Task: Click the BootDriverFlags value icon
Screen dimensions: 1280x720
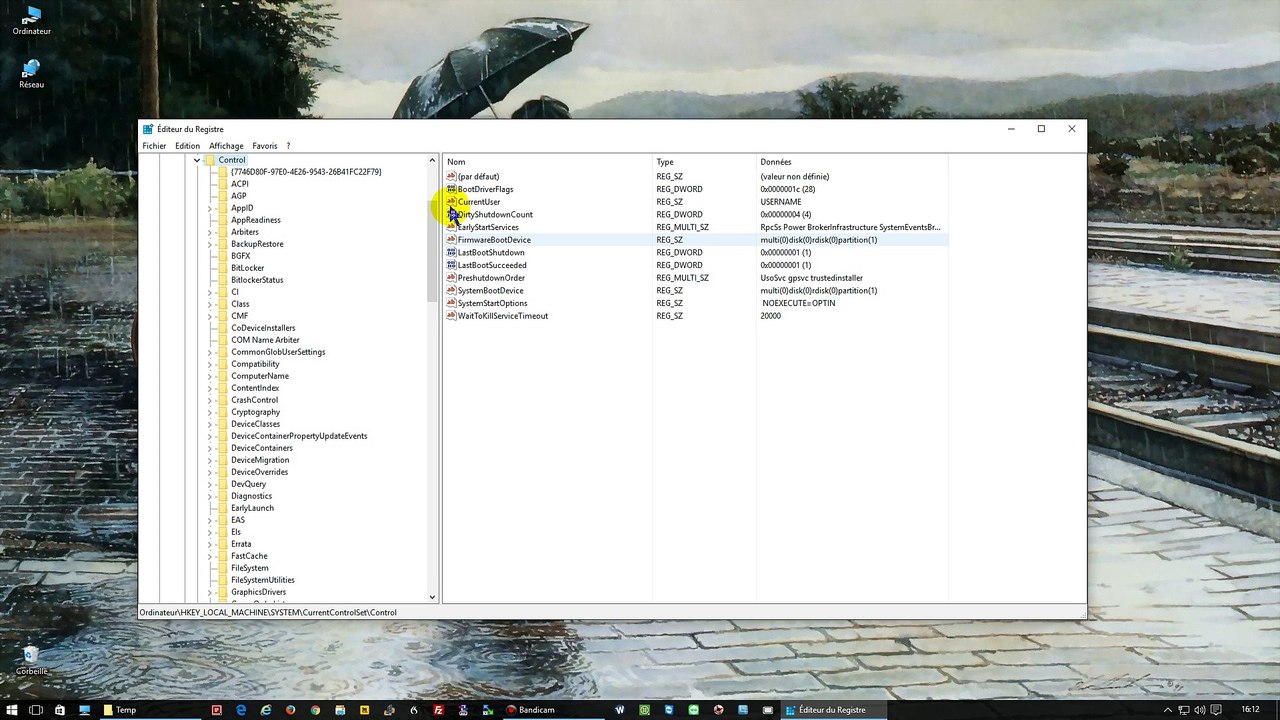Action: [451, 189]
